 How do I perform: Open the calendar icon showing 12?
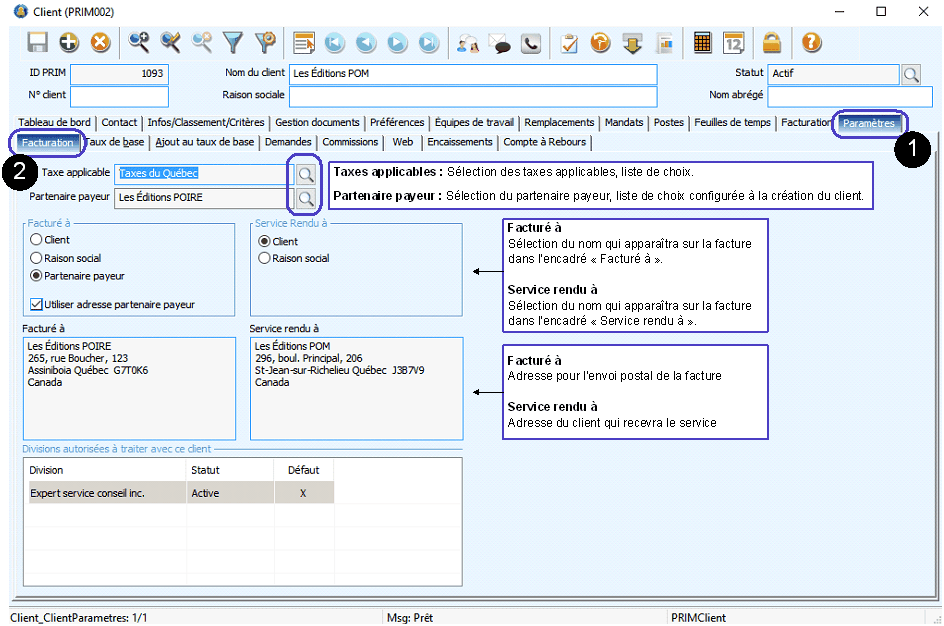point(733,42)
